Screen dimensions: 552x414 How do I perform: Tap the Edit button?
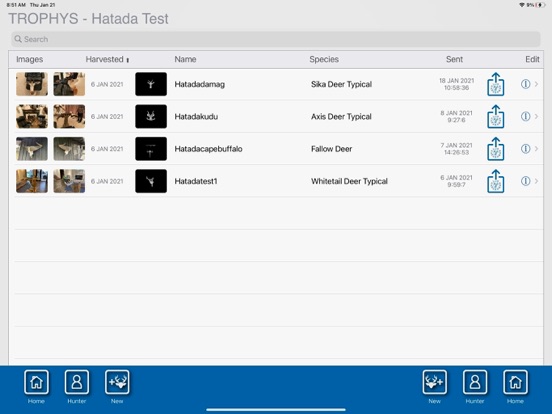[532, 59]
